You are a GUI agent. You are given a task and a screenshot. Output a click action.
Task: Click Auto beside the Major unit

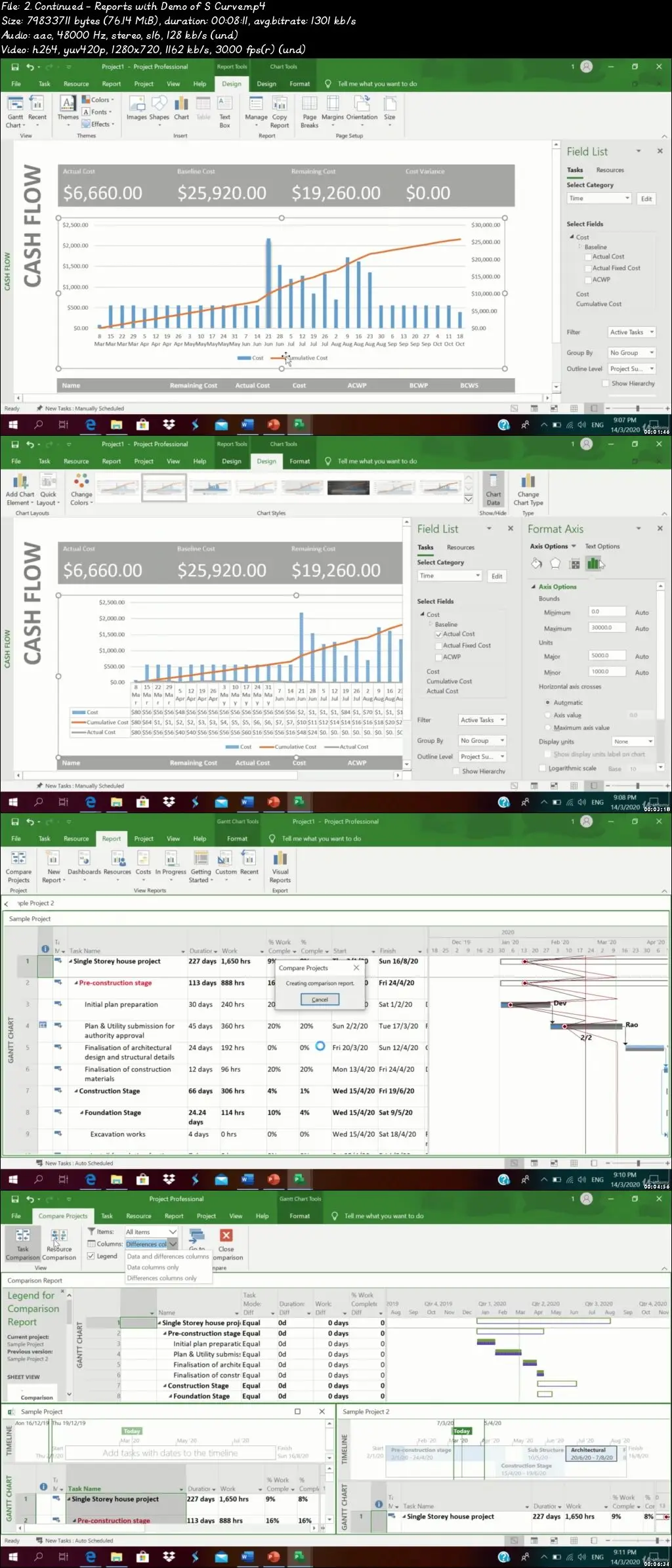(x=642, y=656)
